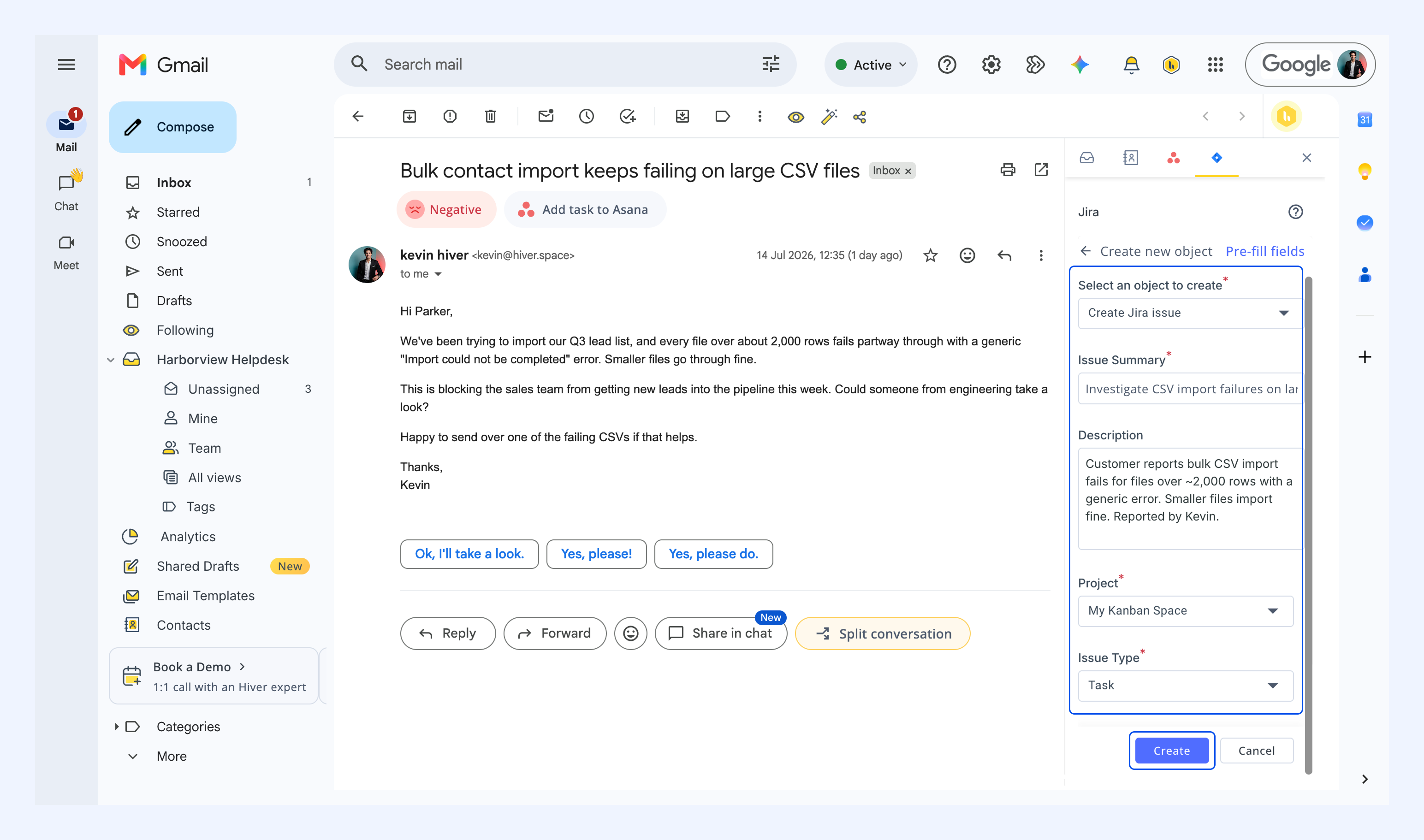Snooze this conversation
This screenshot has width=1424, height=840.
587,117
